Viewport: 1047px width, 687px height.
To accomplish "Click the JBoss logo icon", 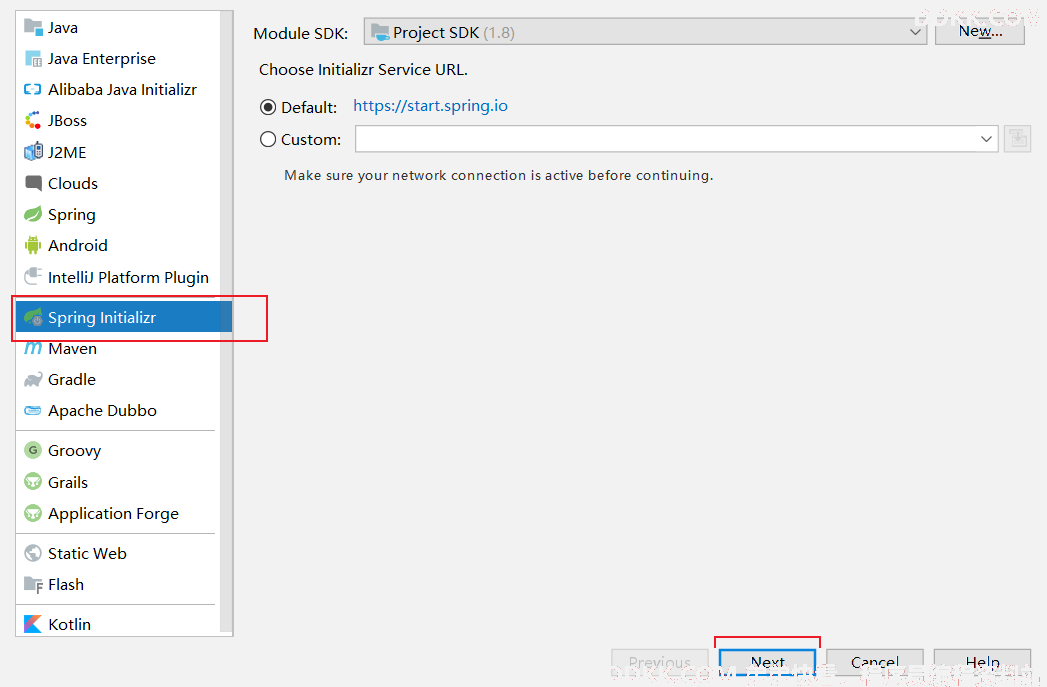I will 33,121.
